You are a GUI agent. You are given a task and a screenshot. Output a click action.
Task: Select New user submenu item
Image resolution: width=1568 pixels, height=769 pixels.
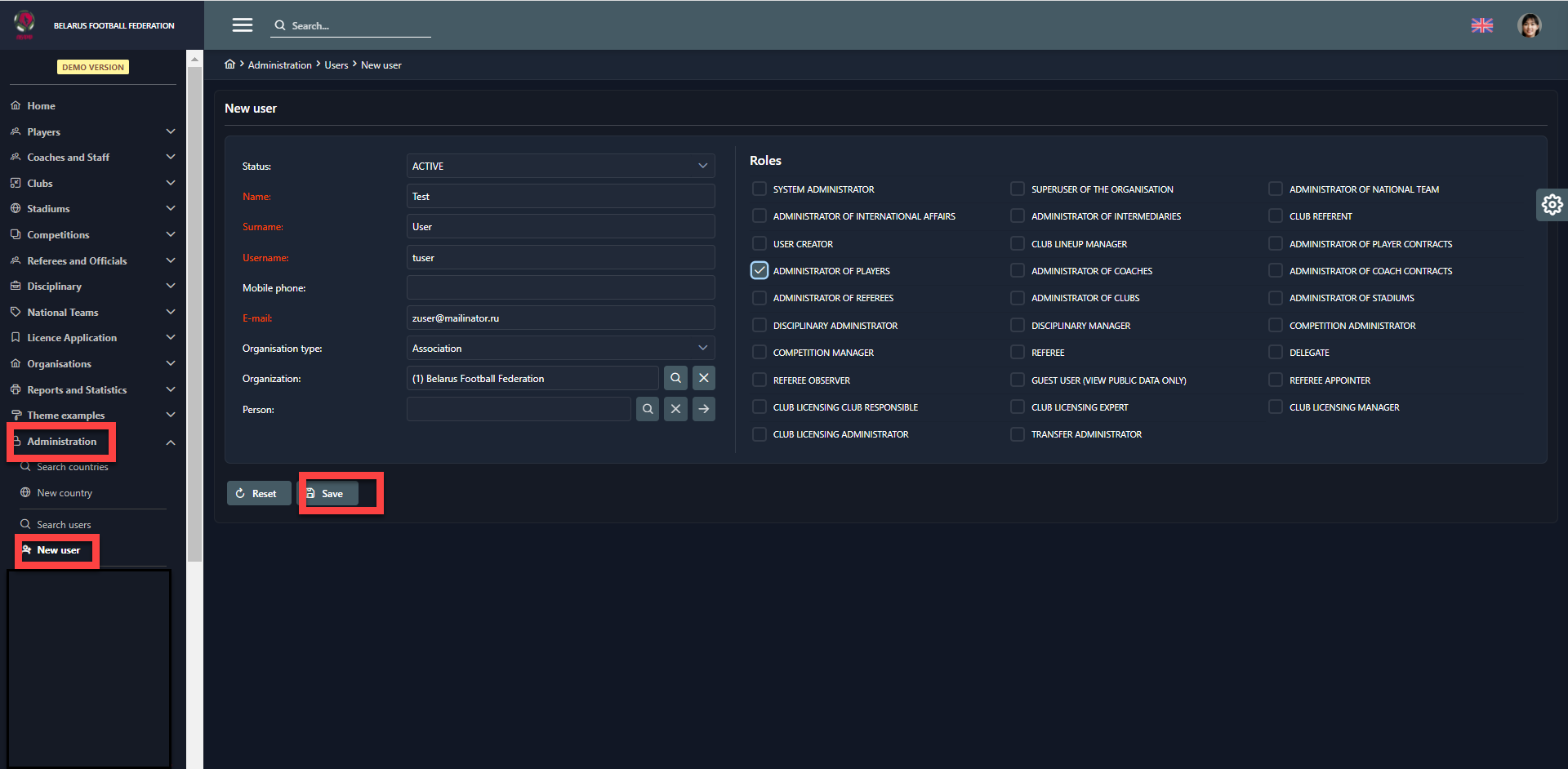pyautogui.click(x=59, y=550)
